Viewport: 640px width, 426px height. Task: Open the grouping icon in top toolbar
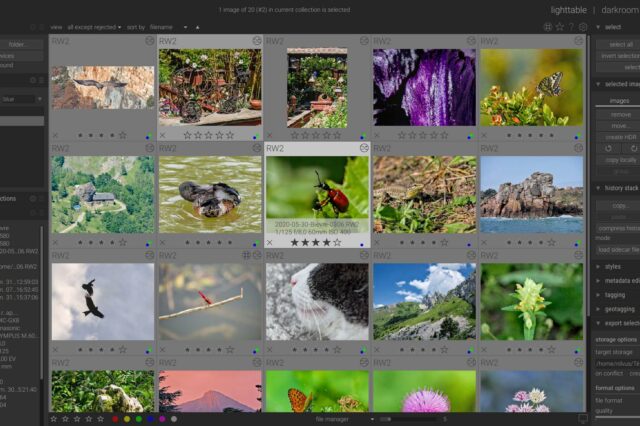click(x=547, y=27)
